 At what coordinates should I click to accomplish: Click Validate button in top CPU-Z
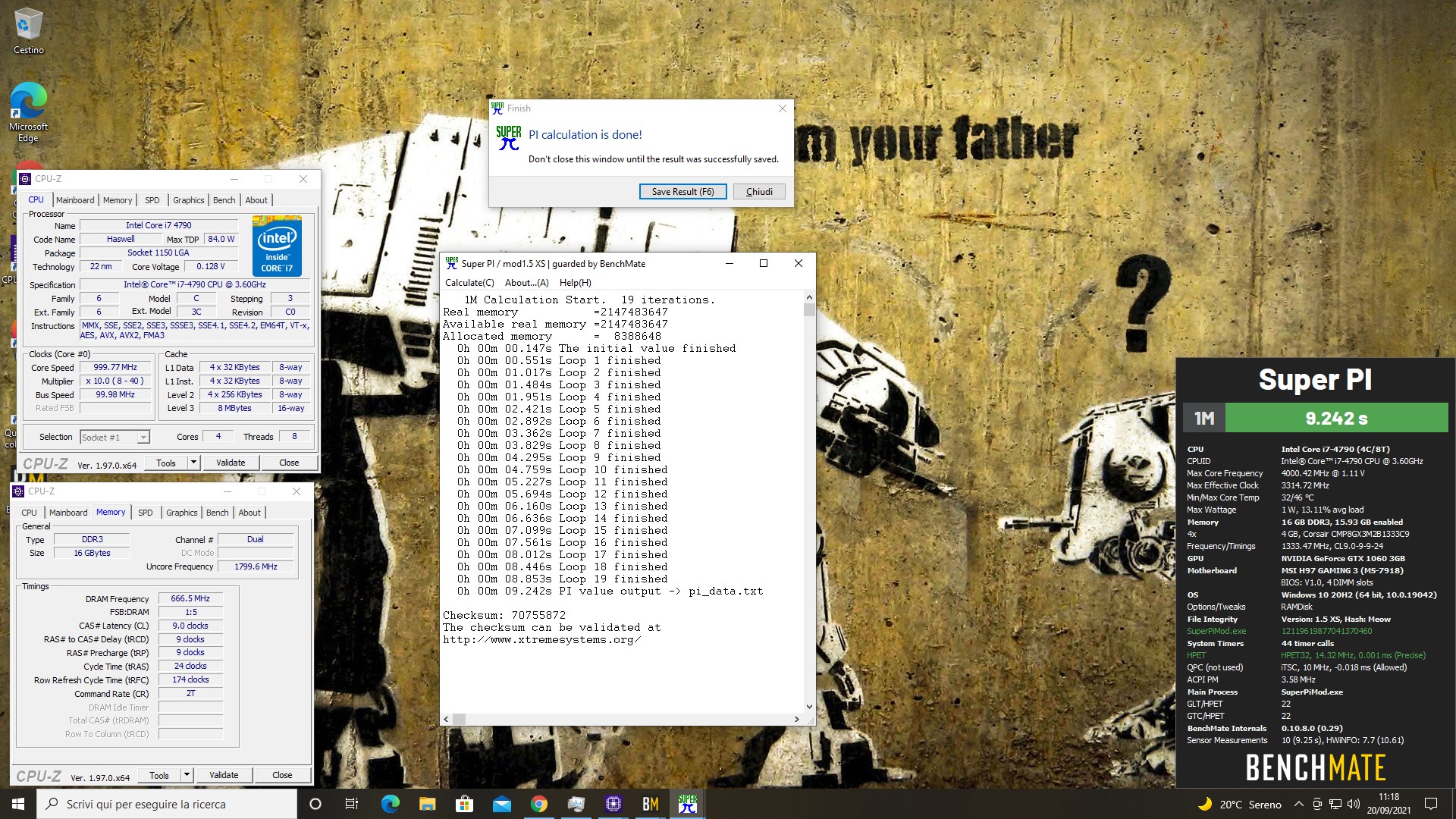pyautogui.click(x=231, y=463)
